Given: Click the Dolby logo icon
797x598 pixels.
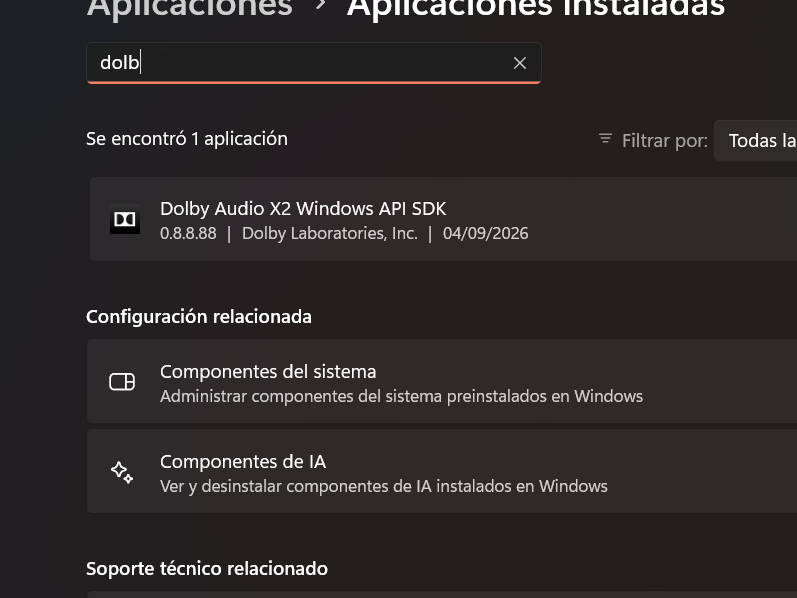Looking at the screenshot, I should (x=125, y=219).
